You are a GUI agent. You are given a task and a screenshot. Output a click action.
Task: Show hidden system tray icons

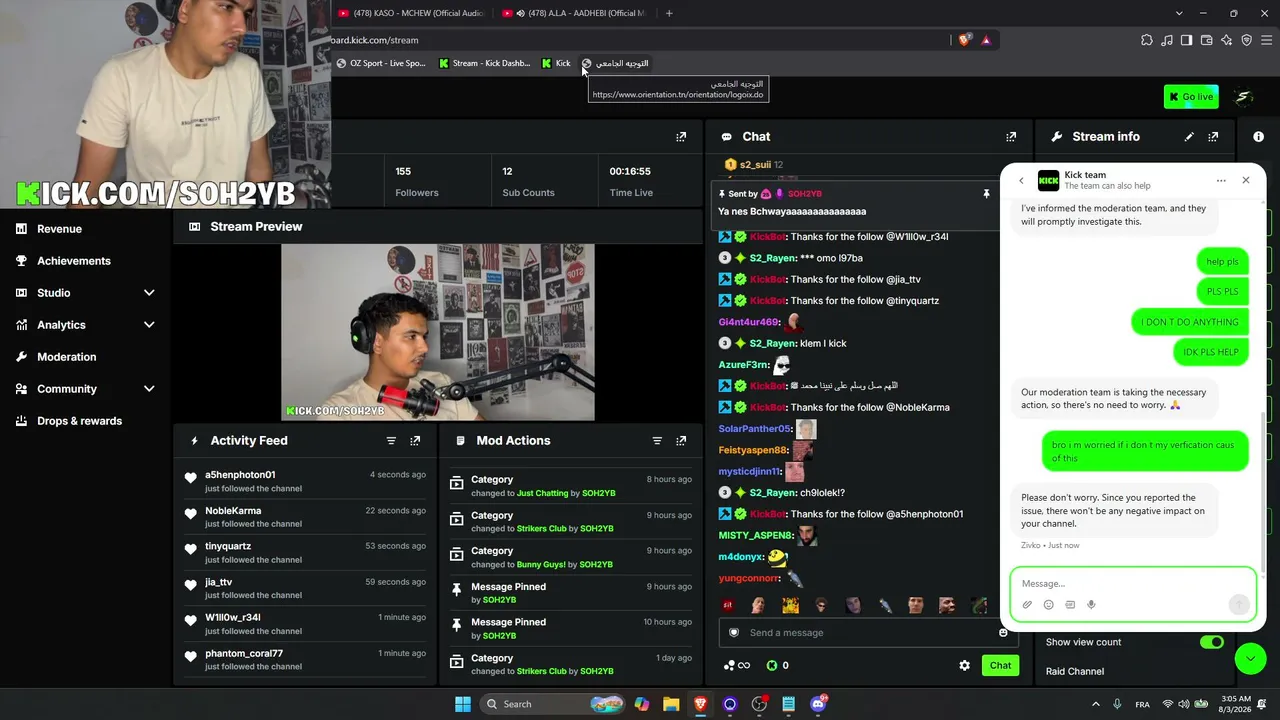(x=1095, y=704)
